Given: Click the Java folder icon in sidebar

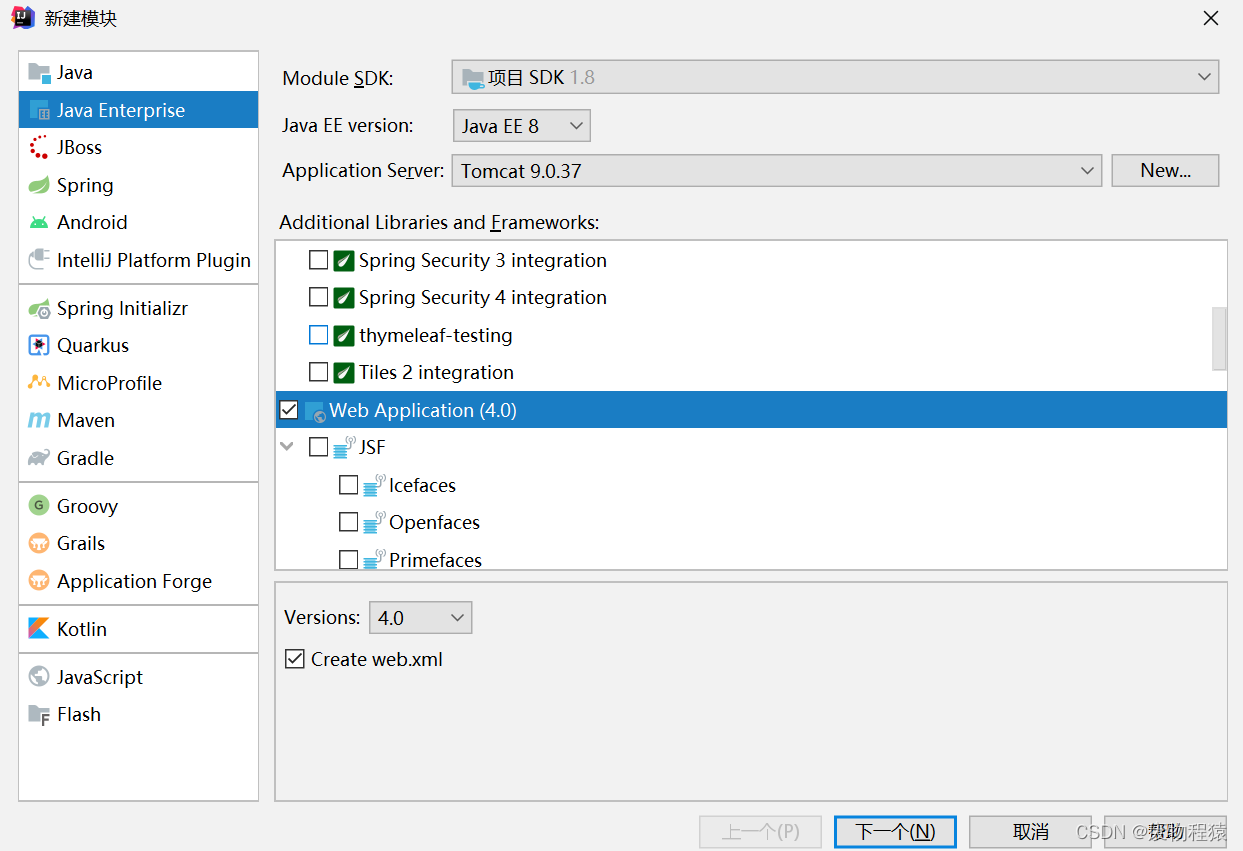Looking at the screenshot, I should (39, 72).
